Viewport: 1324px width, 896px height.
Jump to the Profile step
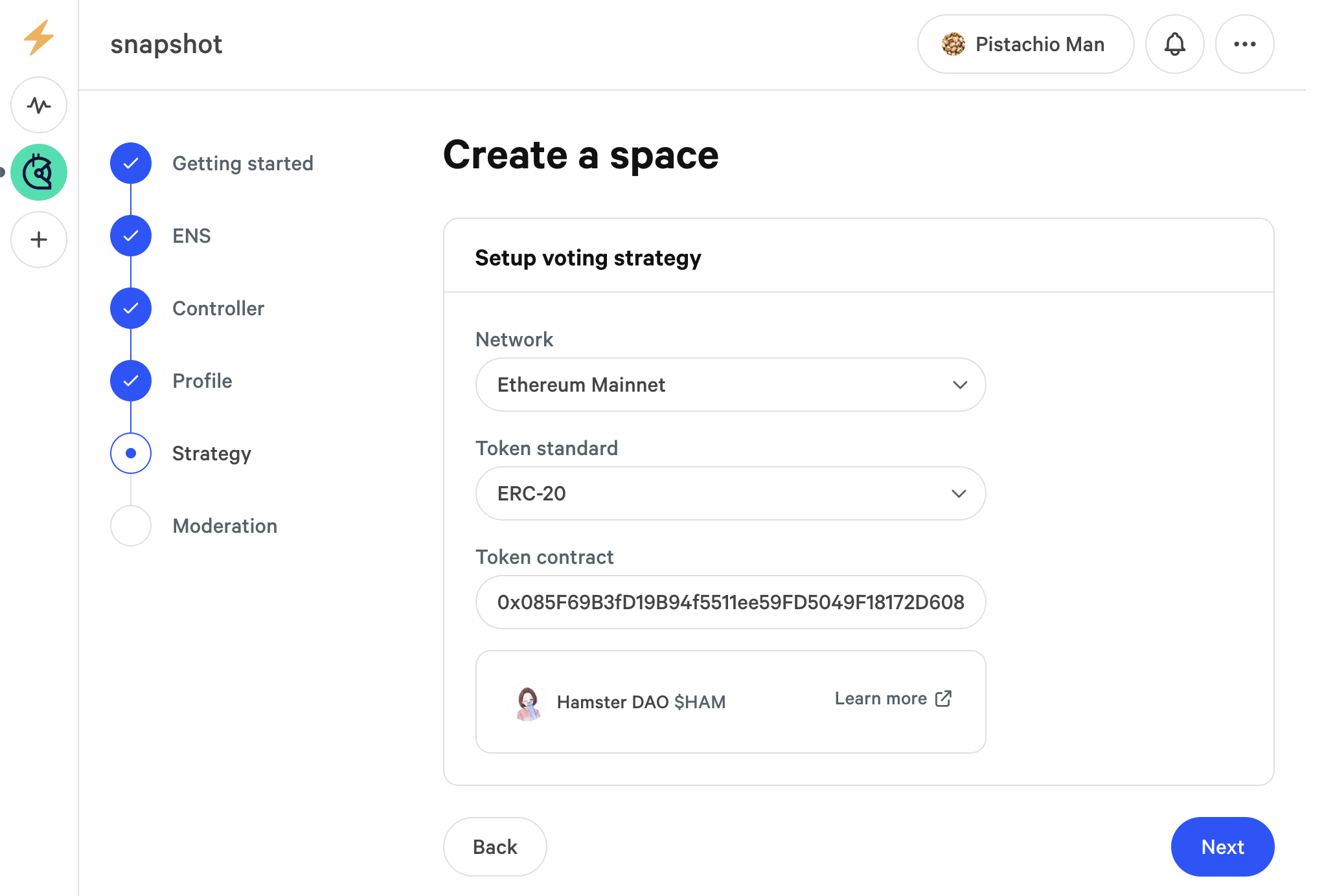tap(202, 381)
